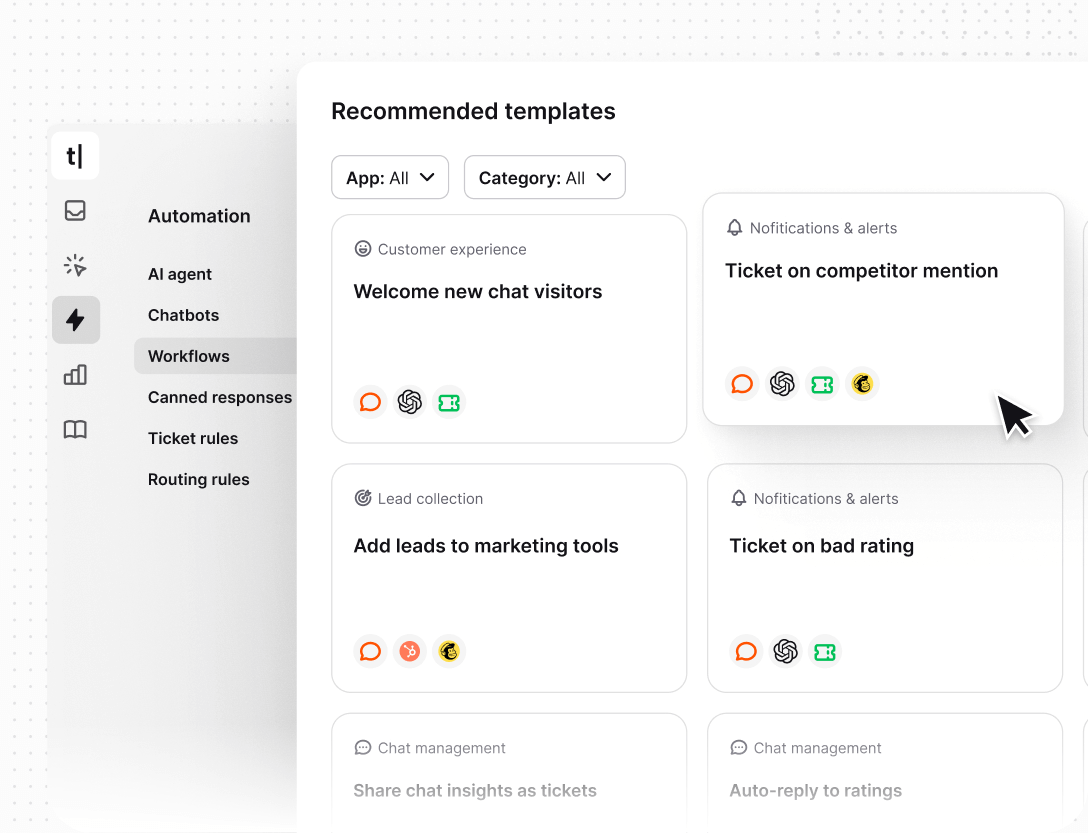Open the Category: All dropdown
Viewport: 1088px width, 833px height.
pyautogui.click(x=544, y=177)
